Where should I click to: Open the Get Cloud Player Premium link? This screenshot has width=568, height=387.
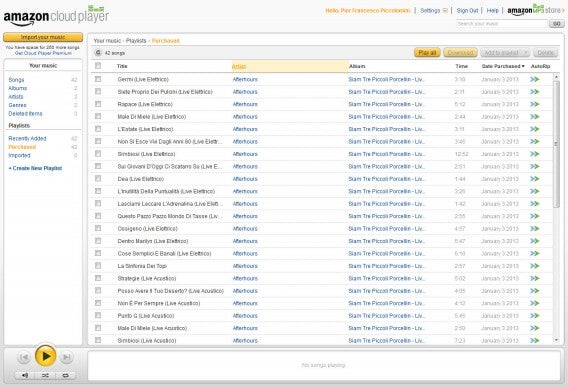coord(43,53)
